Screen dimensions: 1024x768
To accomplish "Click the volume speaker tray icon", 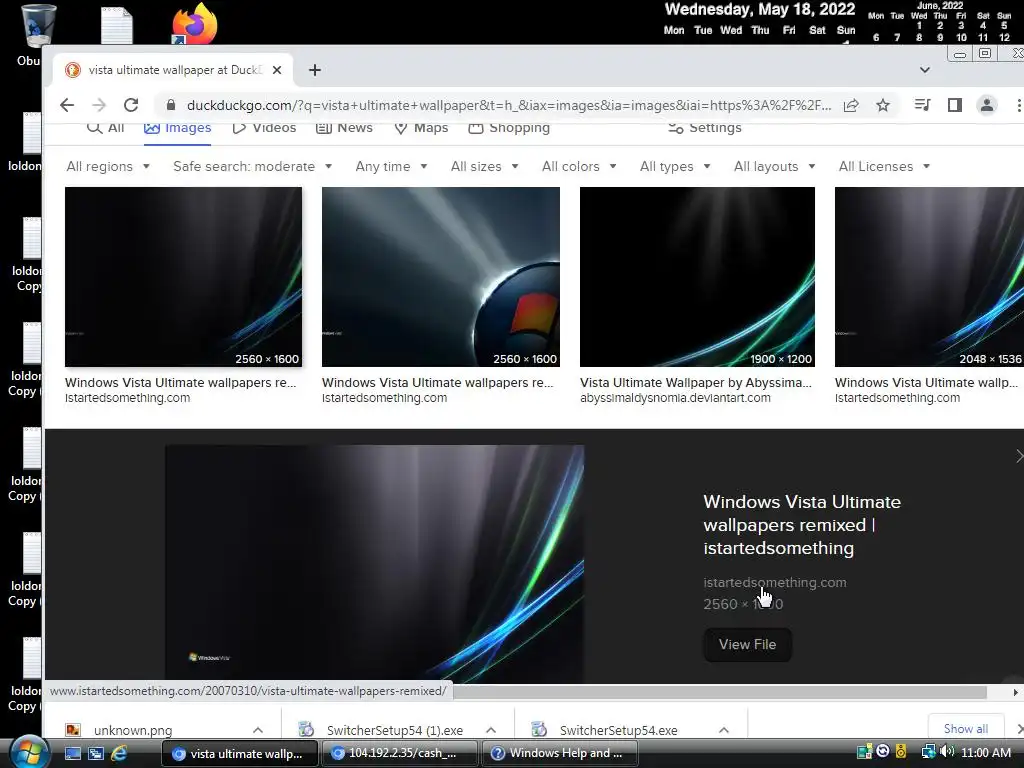I will (946, 752).
